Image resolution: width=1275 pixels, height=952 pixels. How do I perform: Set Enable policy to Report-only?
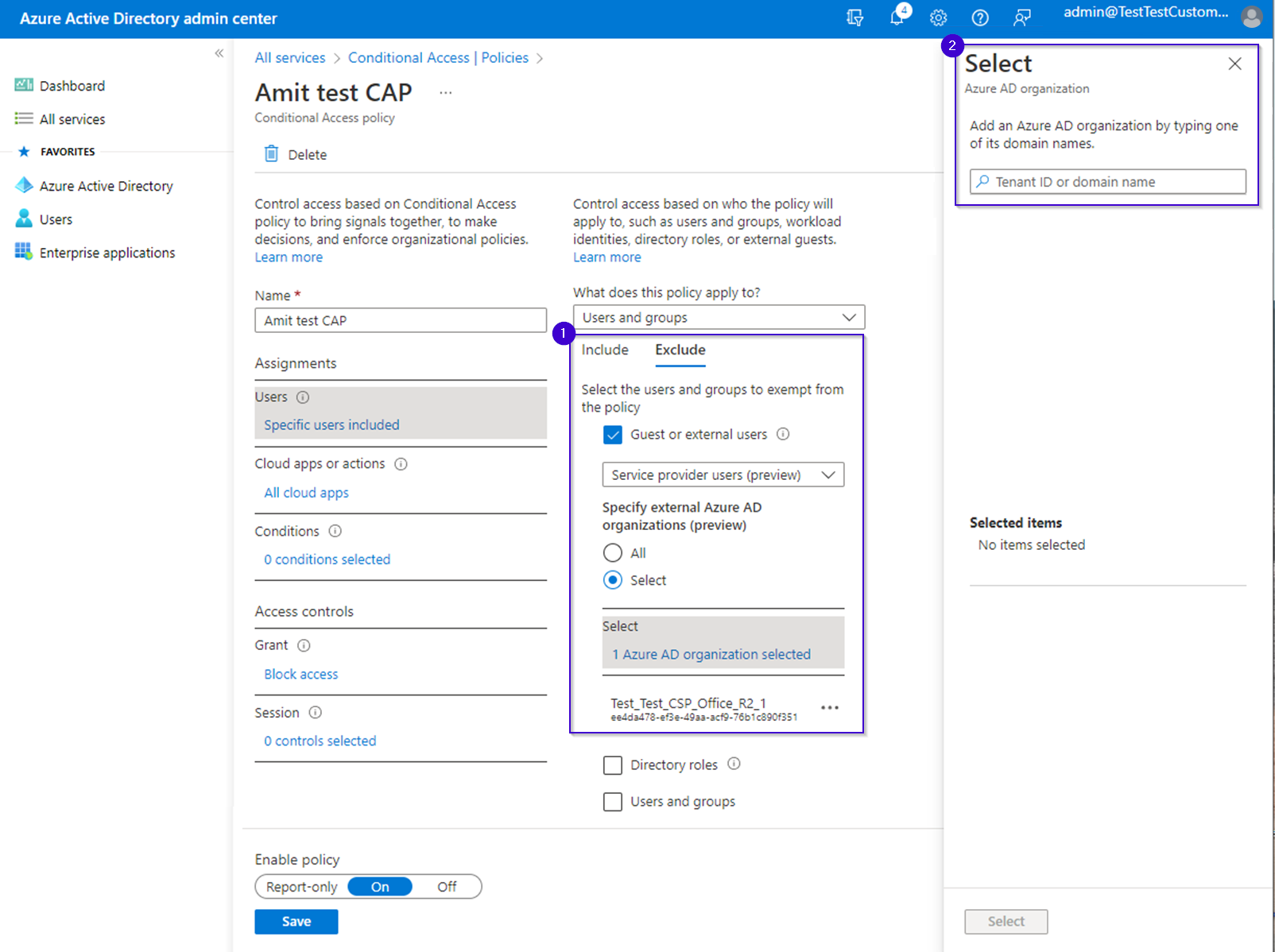tap(302, 887)
